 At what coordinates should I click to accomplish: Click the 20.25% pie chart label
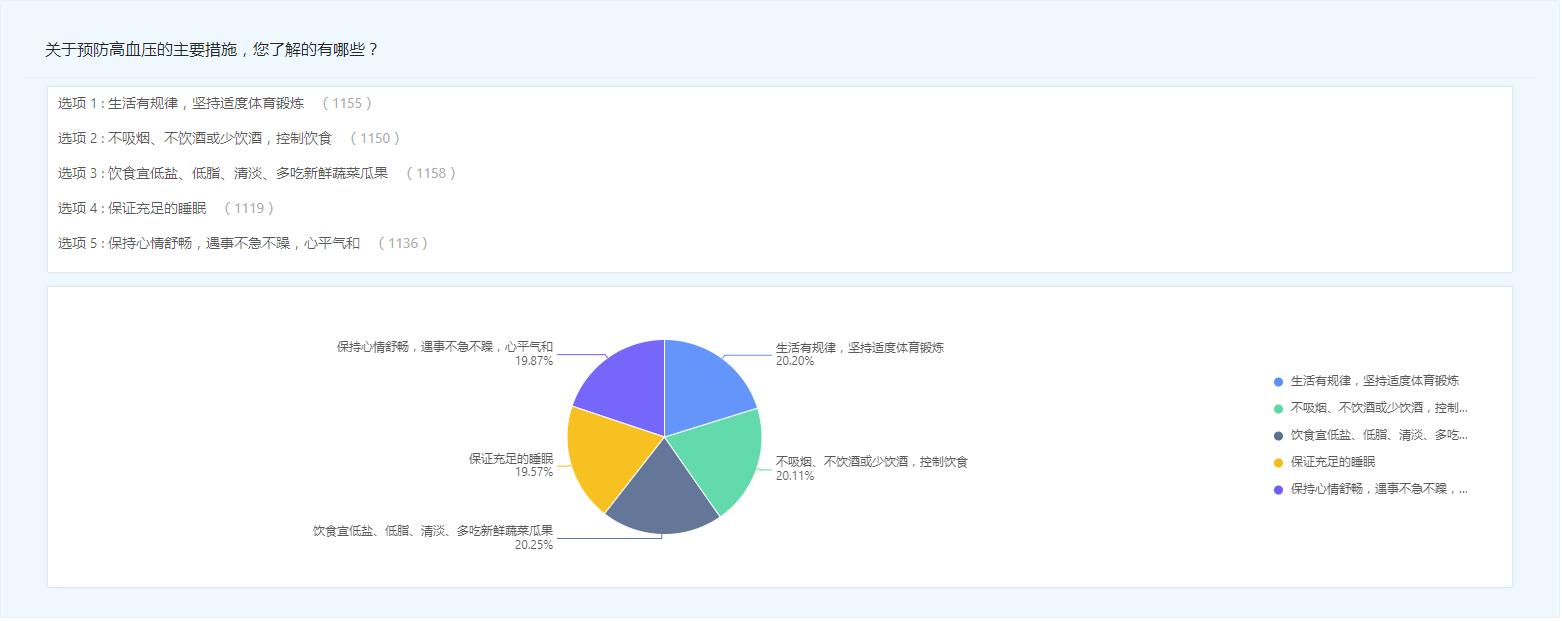533,545
